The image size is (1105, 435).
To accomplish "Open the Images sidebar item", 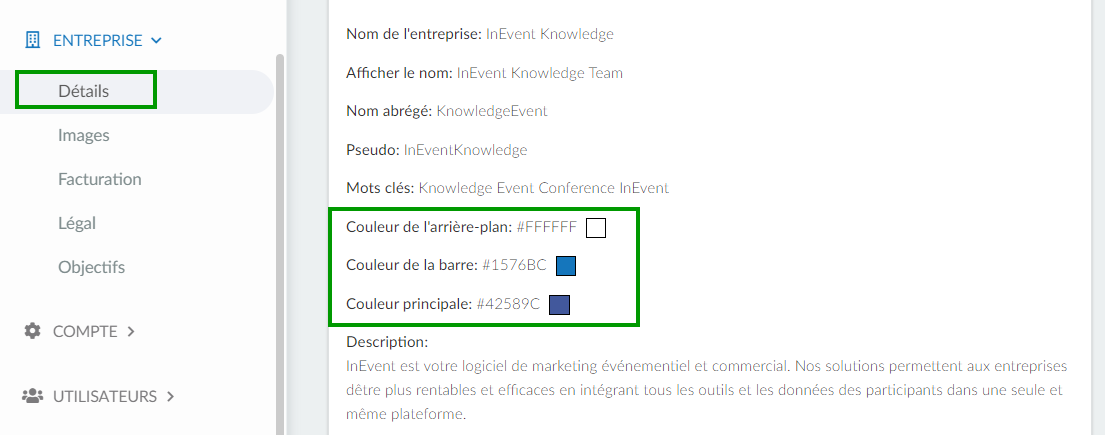I will click(84, 135).
